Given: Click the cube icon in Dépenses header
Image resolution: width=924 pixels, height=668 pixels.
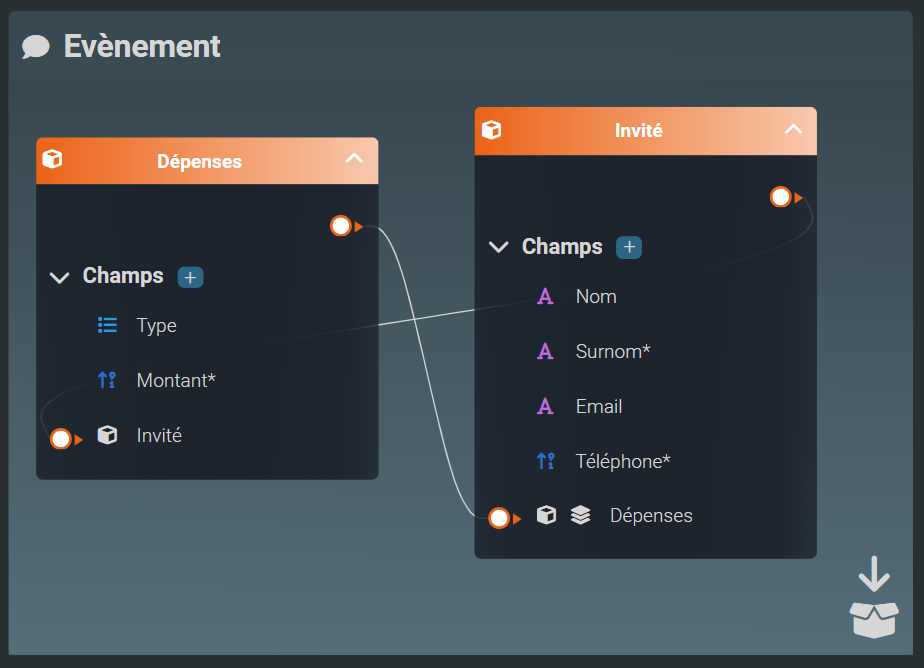Looking at the screenshot, I should [52, 159].
